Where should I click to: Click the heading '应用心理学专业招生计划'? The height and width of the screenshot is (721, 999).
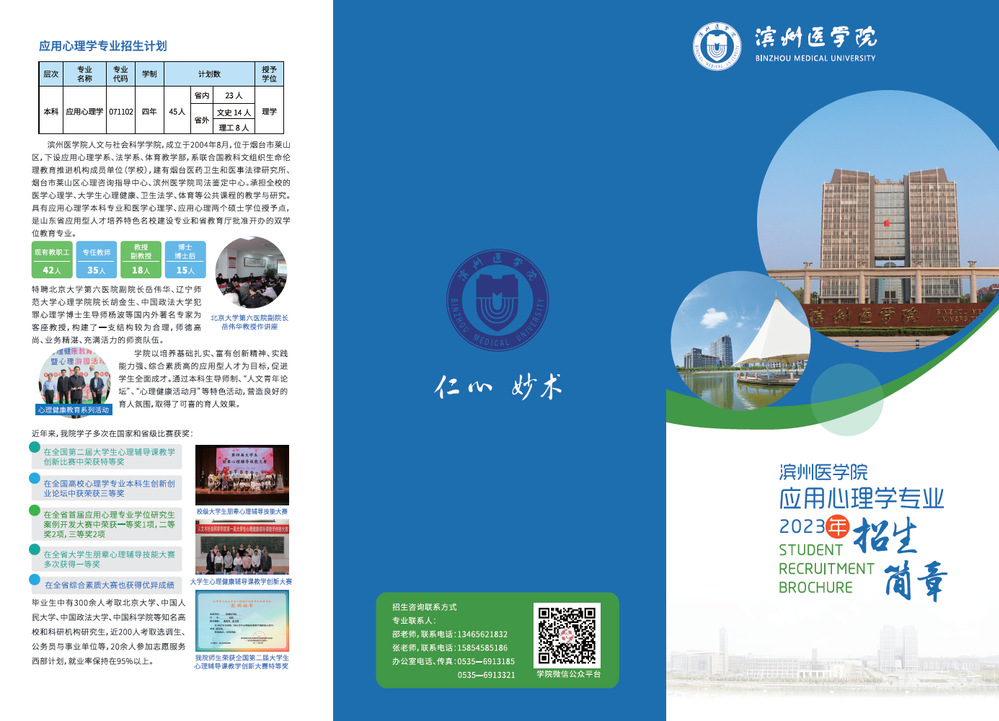pos(103,46)
